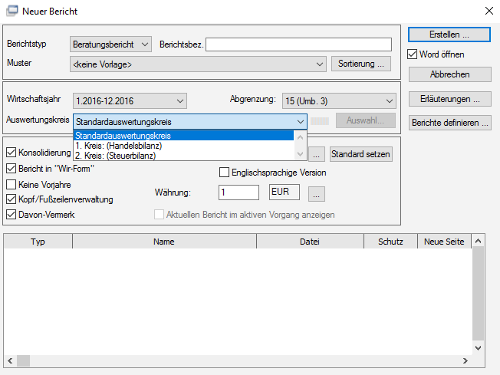Click Berichte definieren button
500x375 pixels.
click(450, 123)
